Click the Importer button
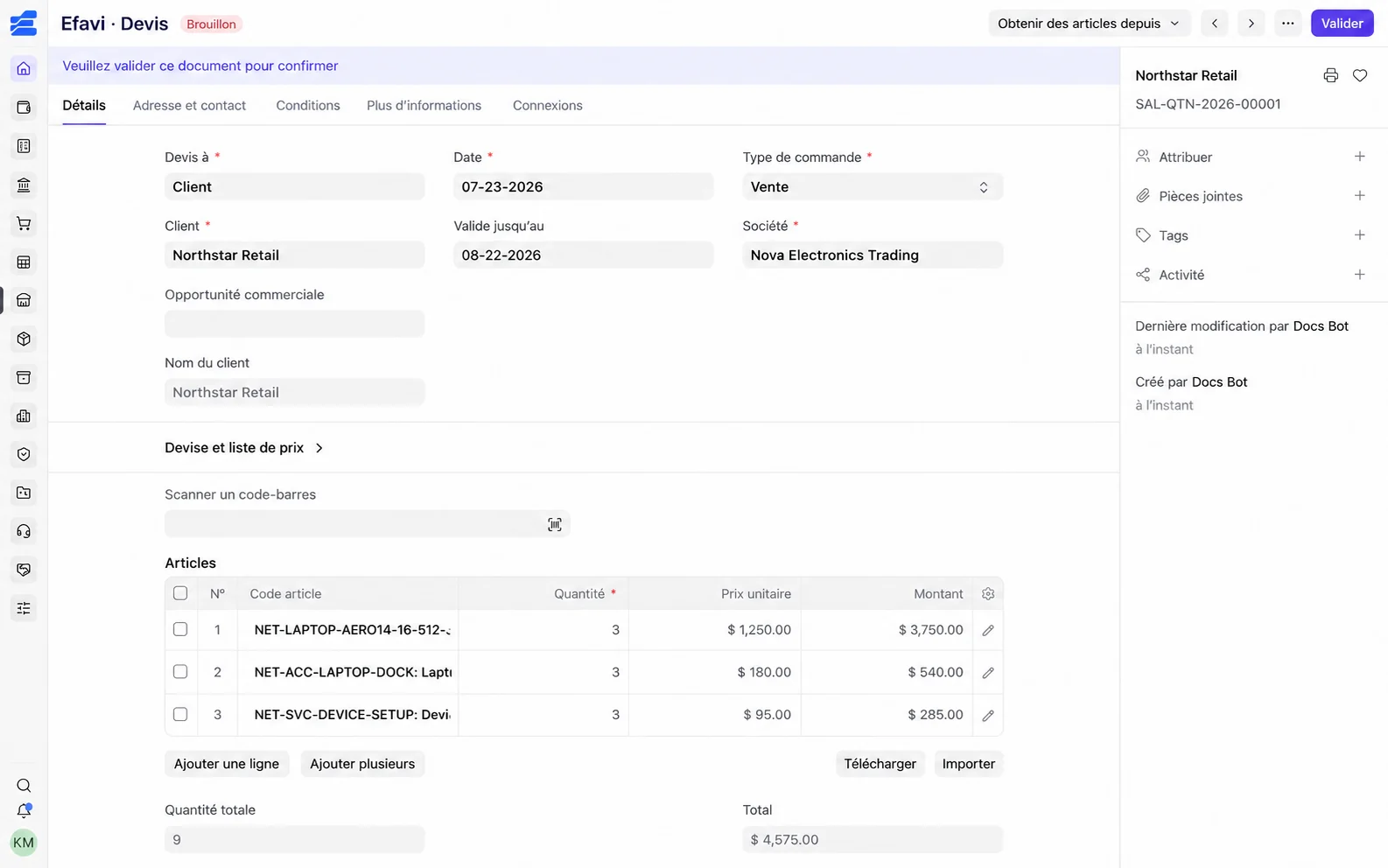Viewport: 1388px width, 868px height. (968, 764)
